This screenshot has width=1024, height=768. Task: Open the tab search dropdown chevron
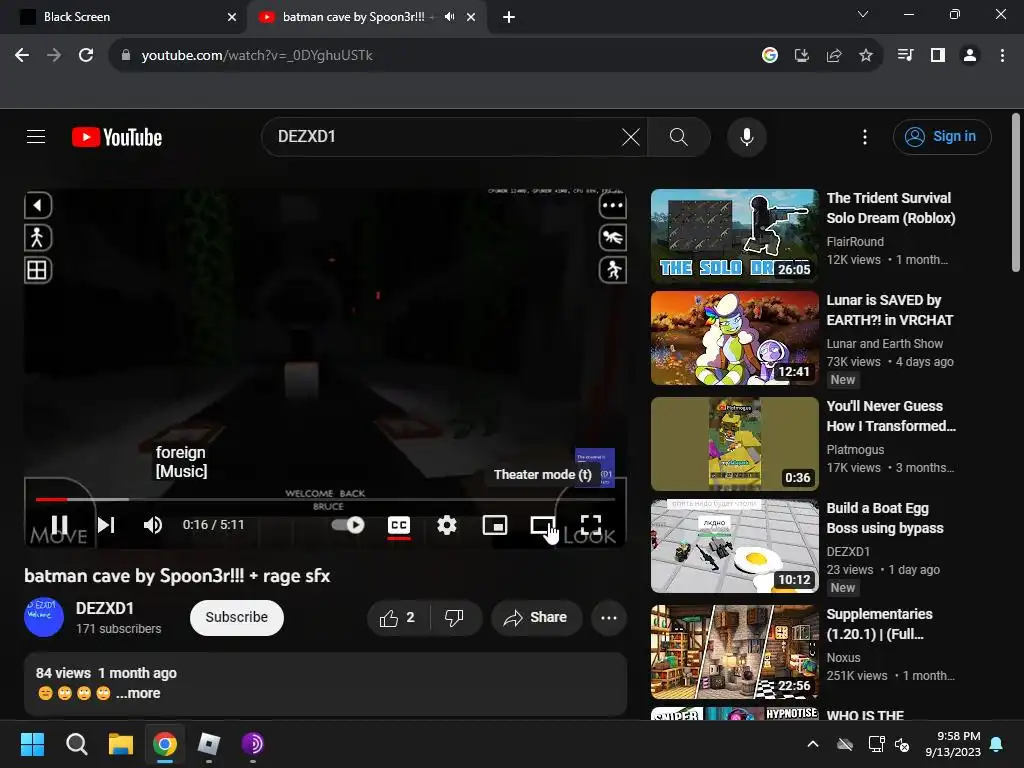pyautogui.click(x=863, y=14)
